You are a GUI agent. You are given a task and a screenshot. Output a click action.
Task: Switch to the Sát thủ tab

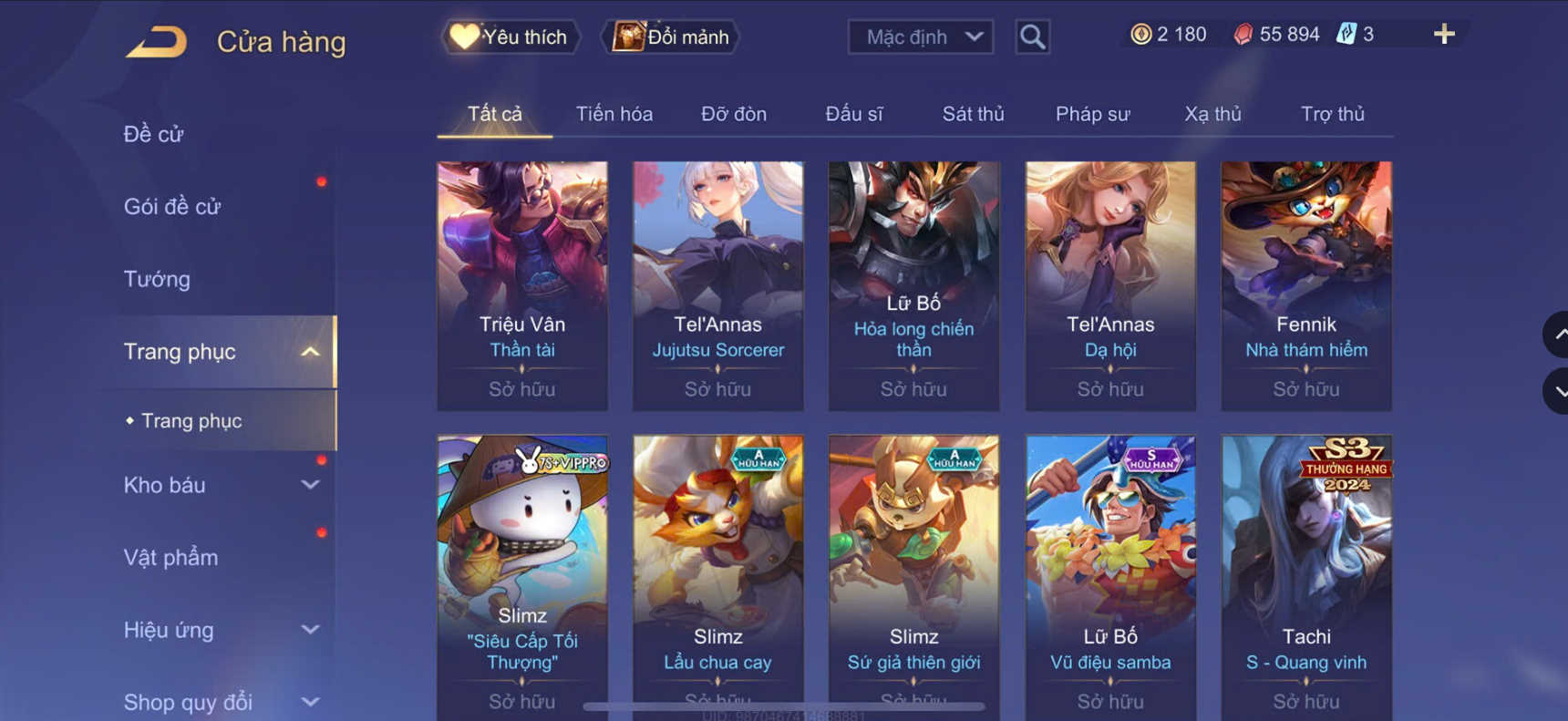[973, 114]
